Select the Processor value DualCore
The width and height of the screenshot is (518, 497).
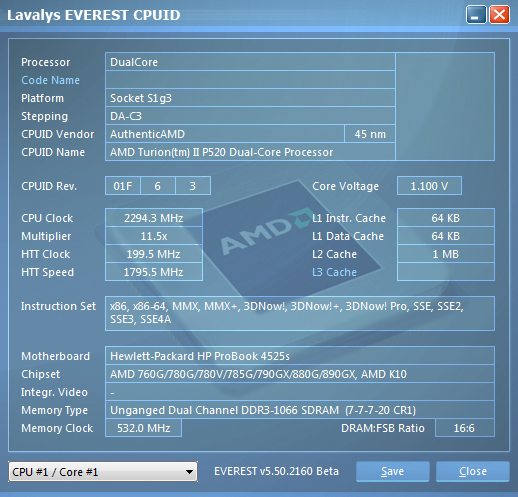click(250, 62)
